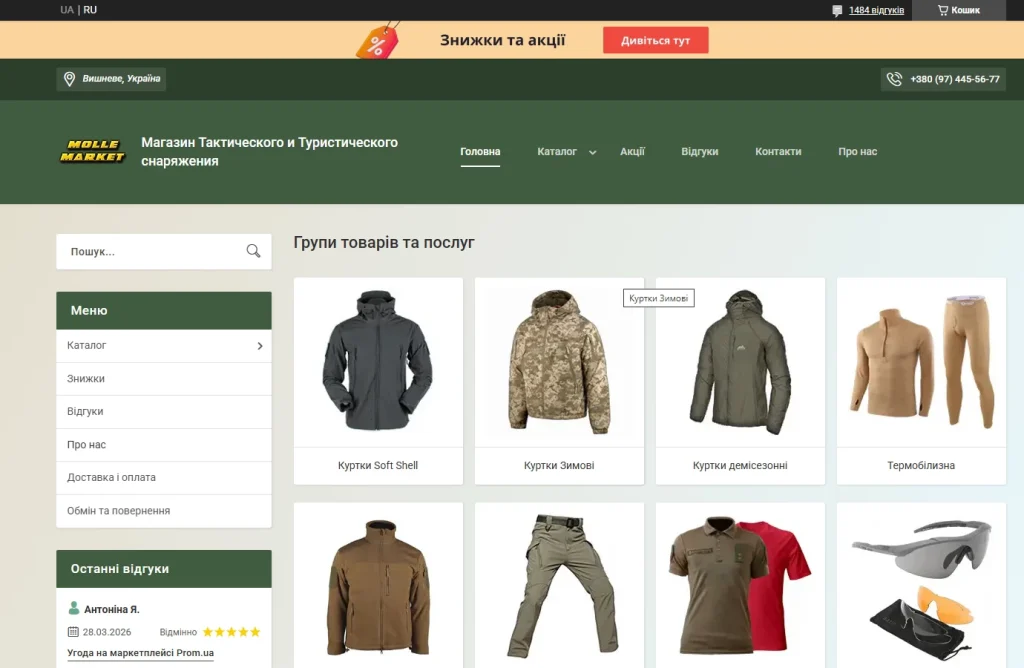Open Куртки Soft Shell jacket thumbnail
This screenshot has height=668, width=1024.
coord(378,361)
